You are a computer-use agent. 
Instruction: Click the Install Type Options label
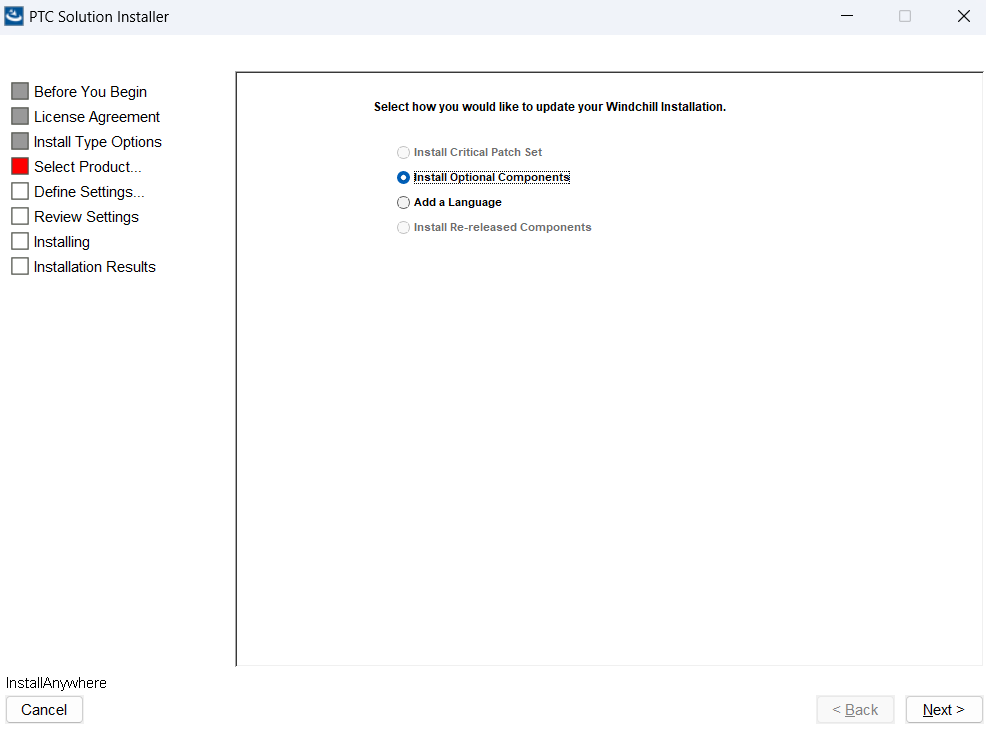[x=97, y=142]
